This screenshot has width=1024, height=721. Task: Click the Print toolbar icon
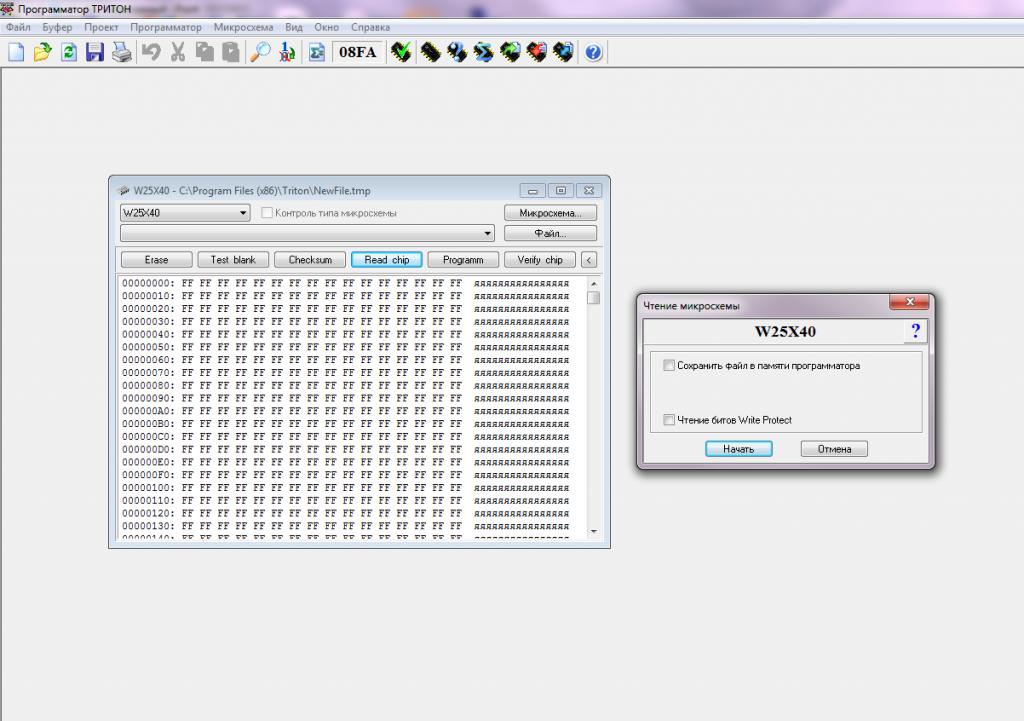click(x=121, y=52)
